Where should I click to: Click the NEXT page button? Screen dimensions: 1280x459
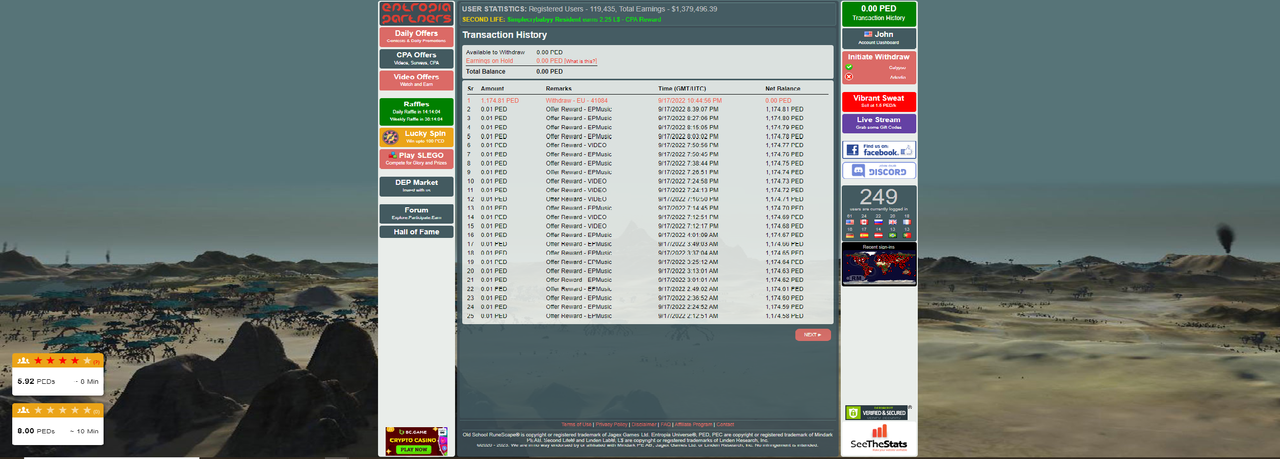[x=813, y=335]
